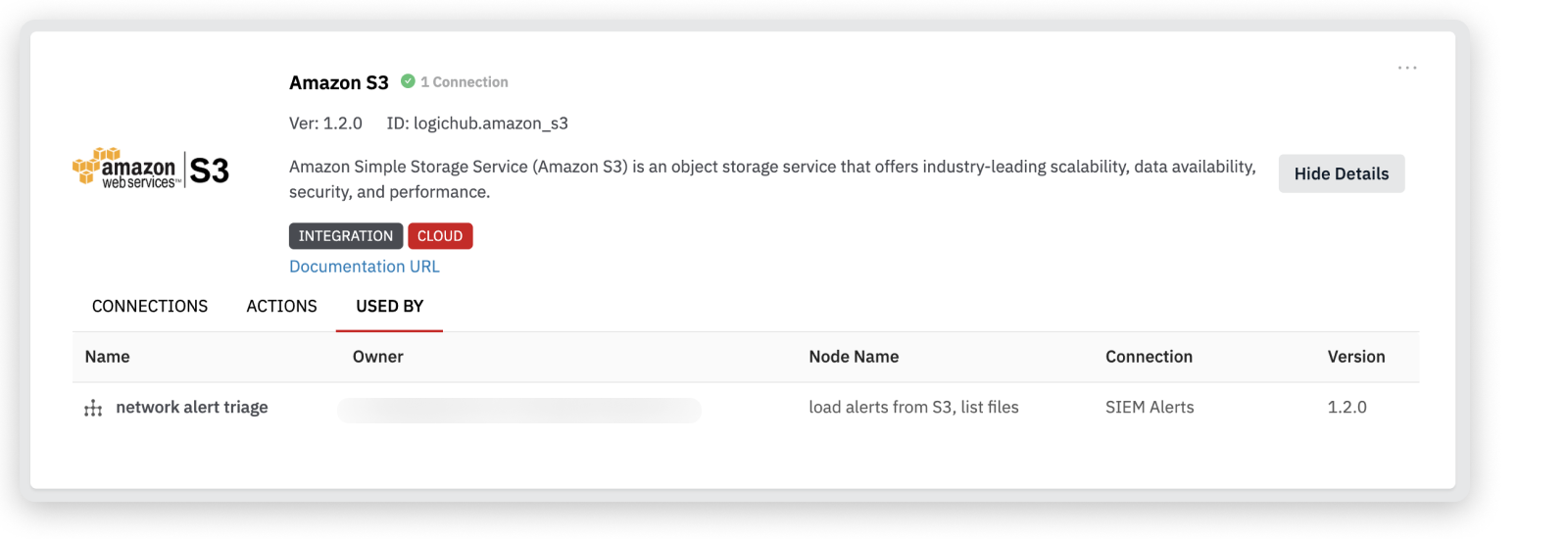Select the USED BY tab
The height and width of the screenshot is (539, 1568).
389,307
